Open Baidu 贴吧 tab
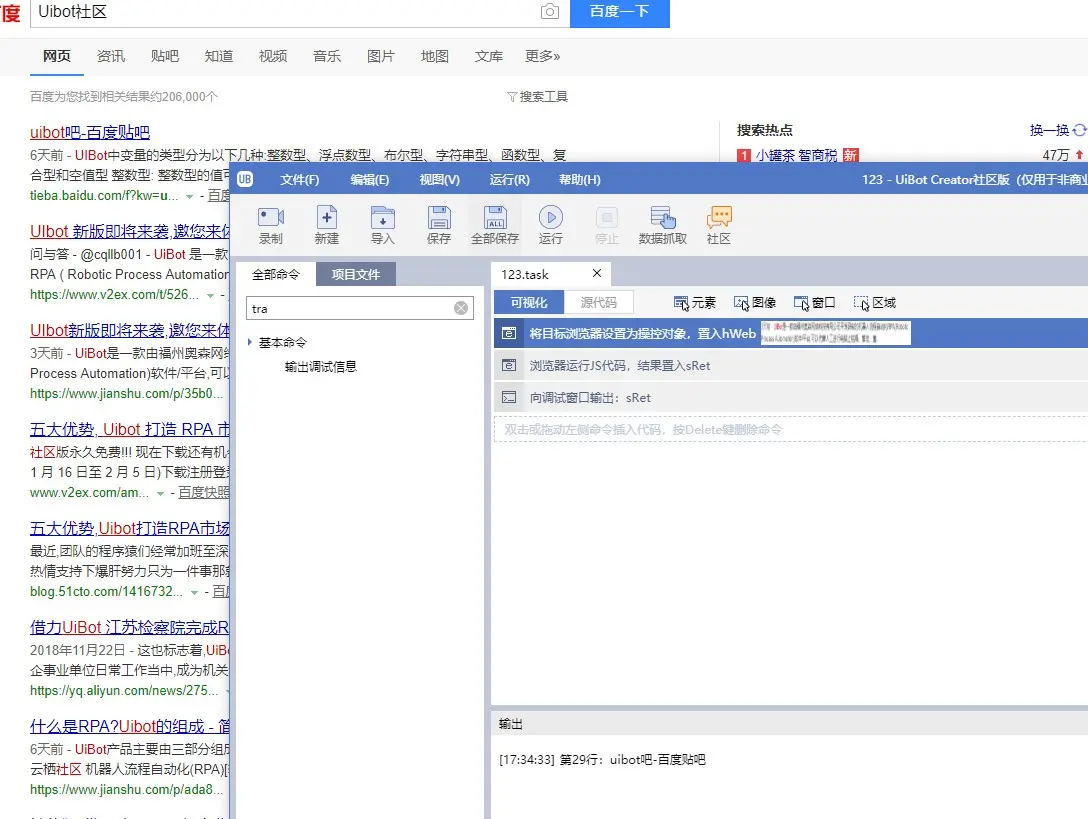1088x819 pixels. tap(165, 56)
